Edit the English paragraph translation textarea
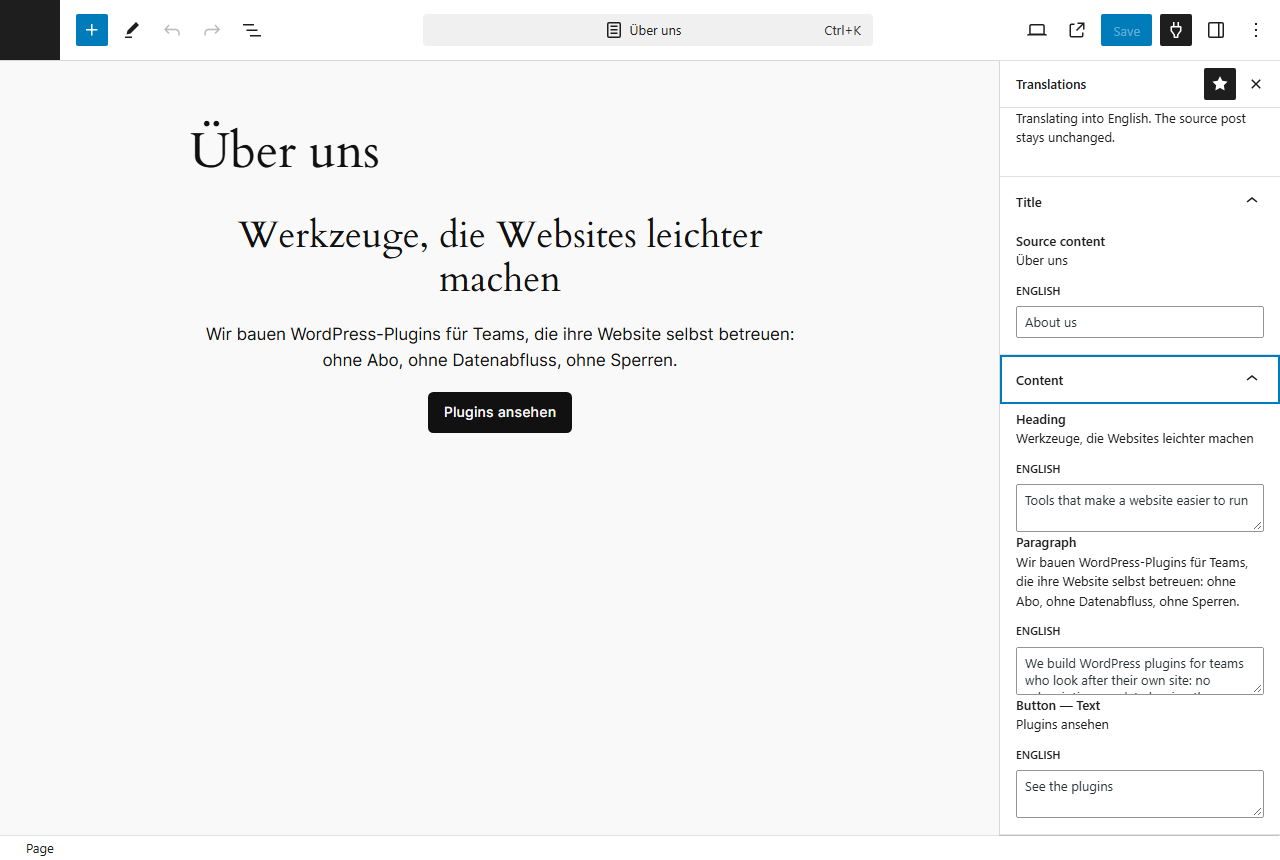Image resolution: width=1280 pixels, height=860 pixels. tap(1140, 671)
